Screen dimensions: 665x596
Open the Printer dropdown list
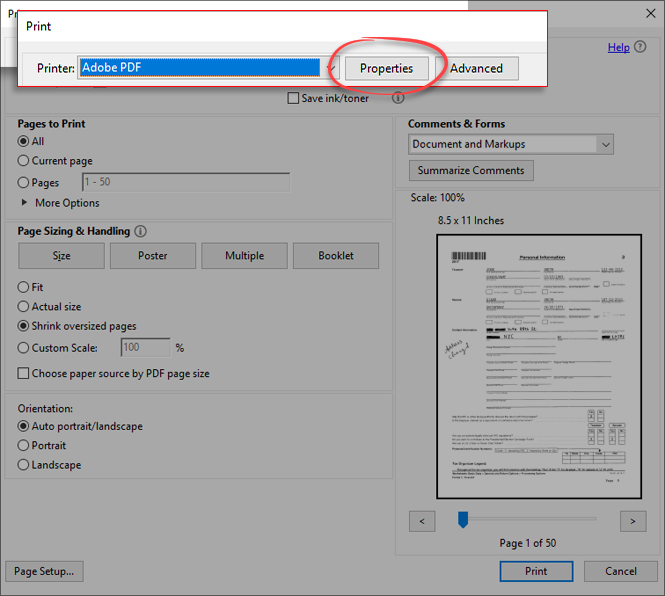331,68
